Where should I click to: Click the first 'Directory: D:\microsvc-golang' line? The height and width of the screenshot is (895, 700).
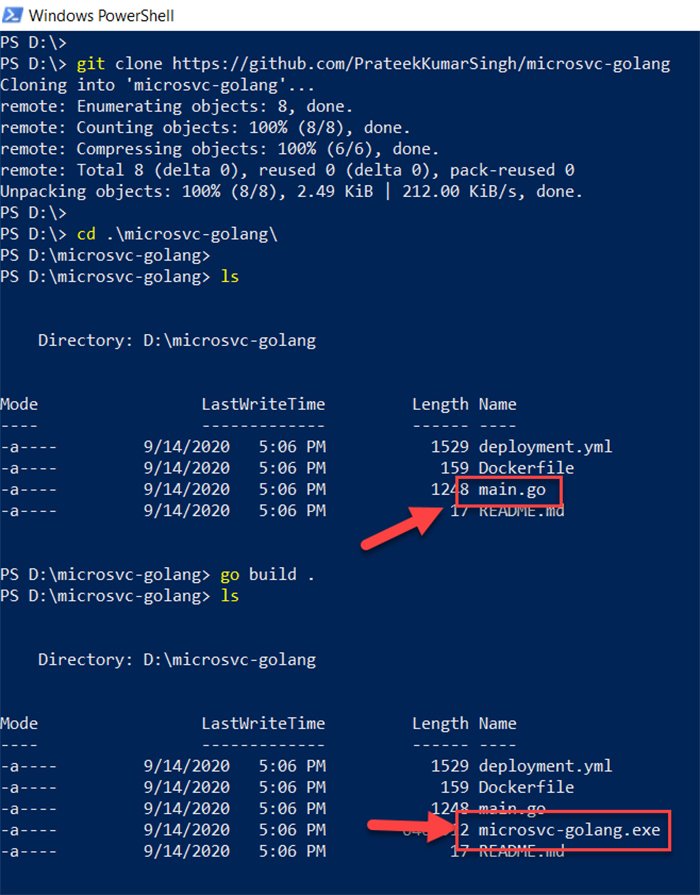176,340
